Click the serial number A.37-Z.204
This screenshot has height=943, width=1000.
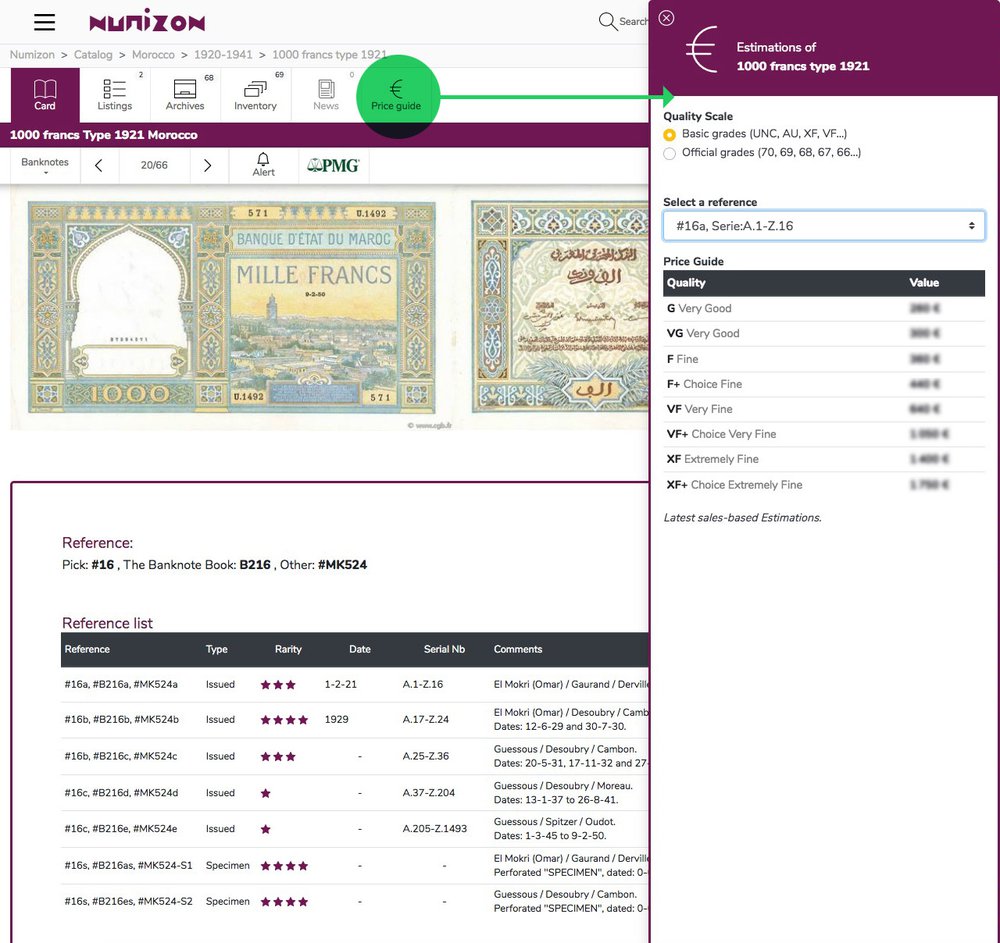pos(429,793)
